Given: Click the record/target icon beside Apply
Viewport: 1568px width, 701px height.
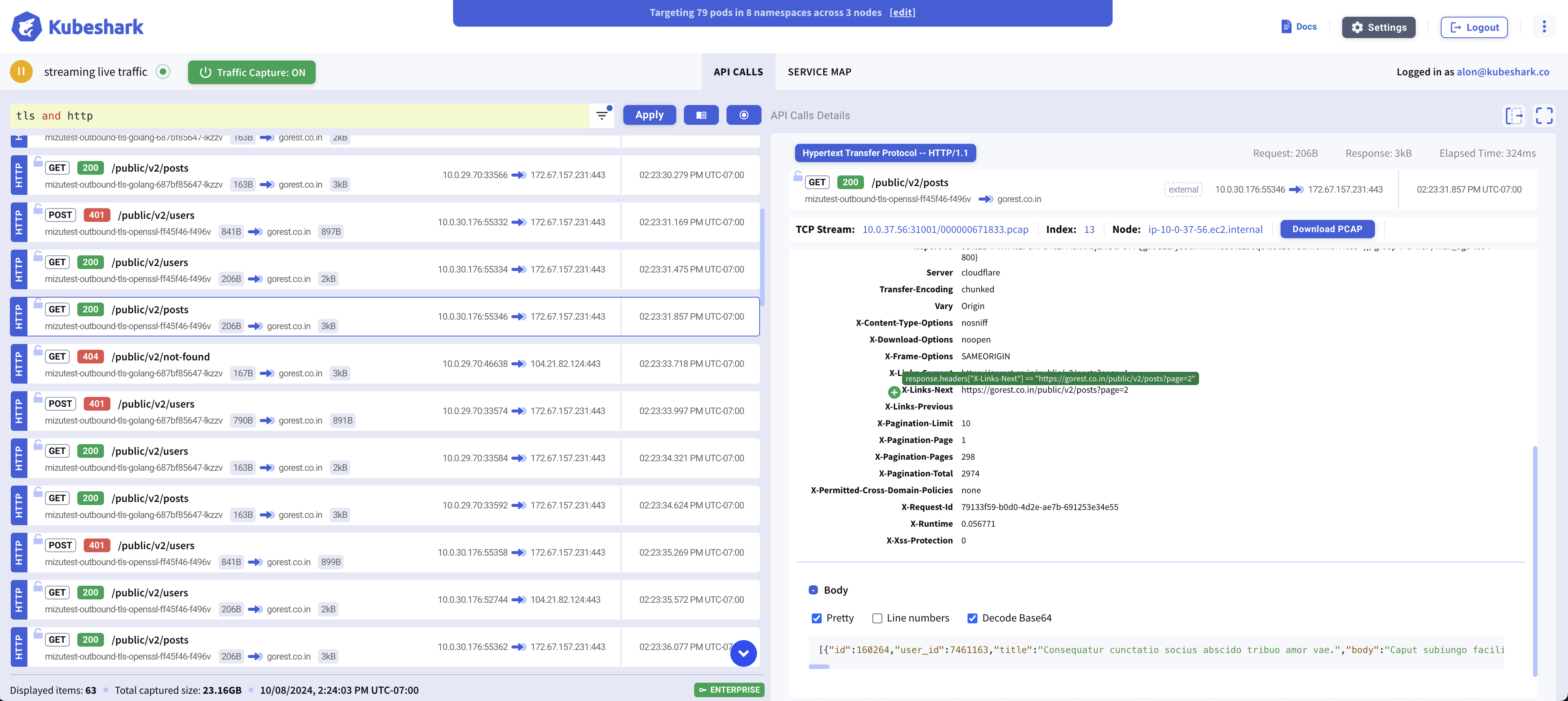Looking at the screenshot, I should (743, 115).
